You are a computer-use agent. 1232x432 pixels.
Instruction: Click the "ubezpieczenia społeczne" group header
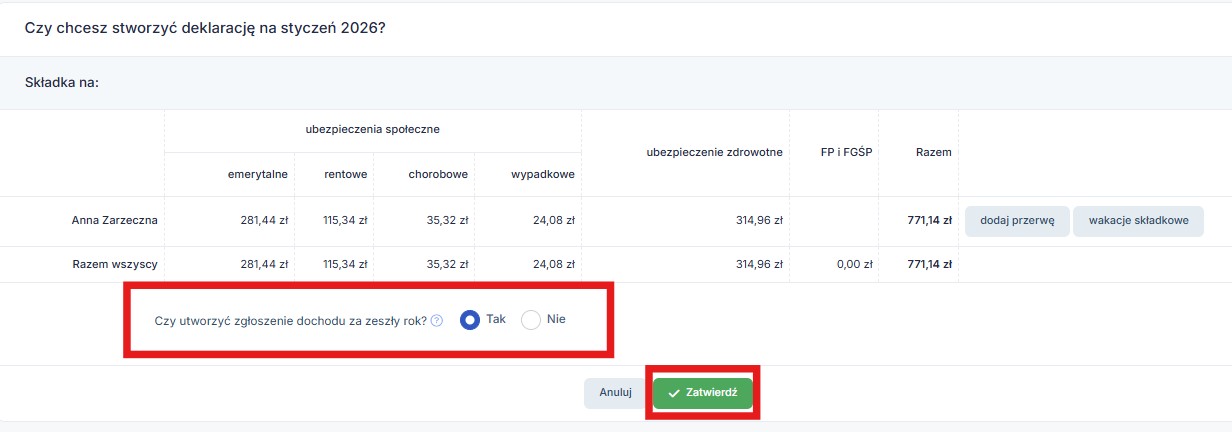pos(372,130)
